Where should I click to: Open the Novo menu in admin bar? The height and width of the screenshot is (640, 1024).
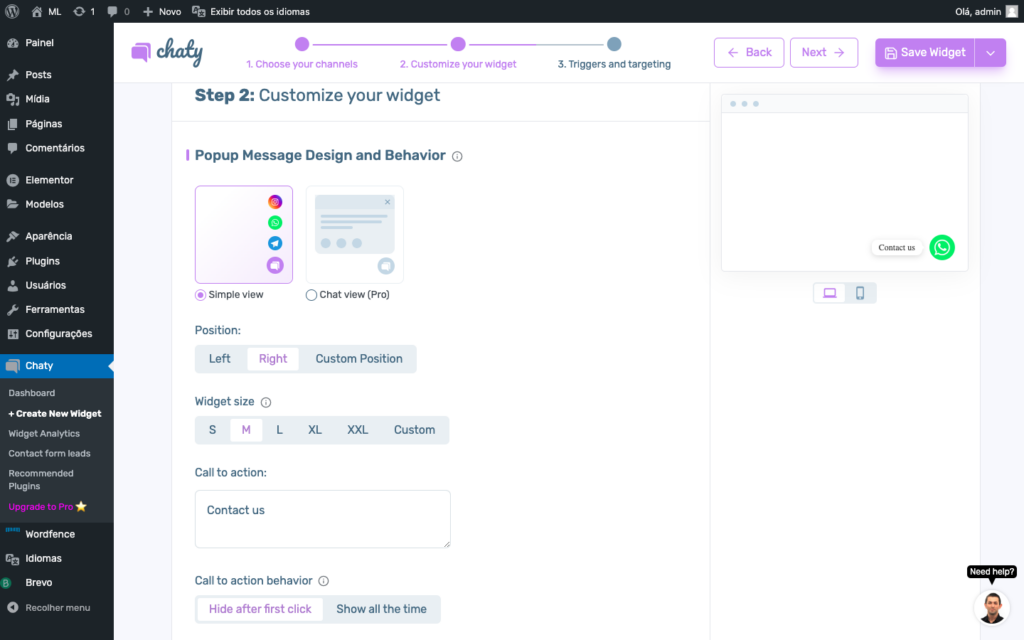[162, 11]
